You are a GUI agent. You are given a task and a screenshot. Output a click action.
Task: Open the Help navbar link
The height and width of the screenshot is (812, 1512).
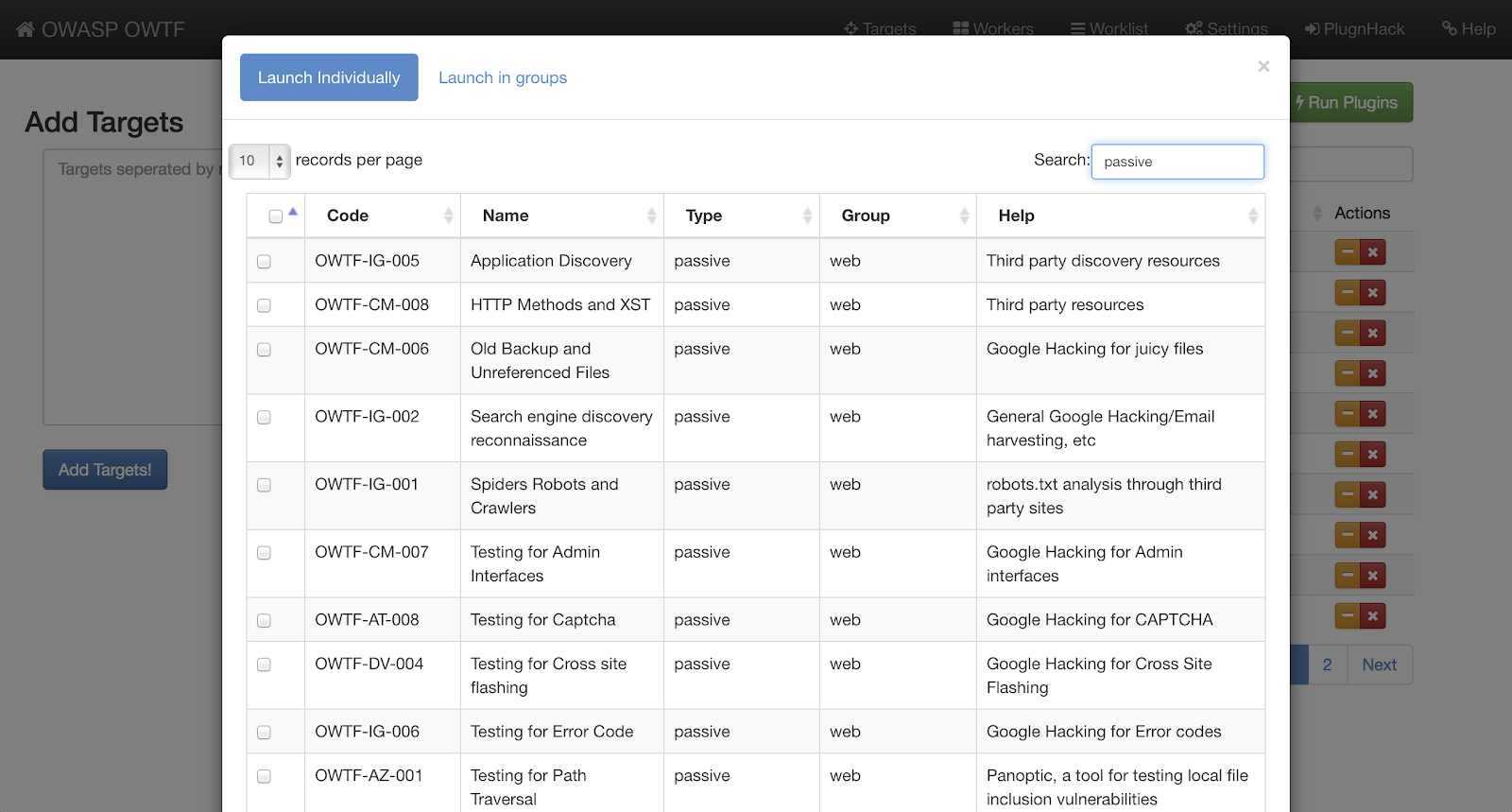[x=1469, y=29]
